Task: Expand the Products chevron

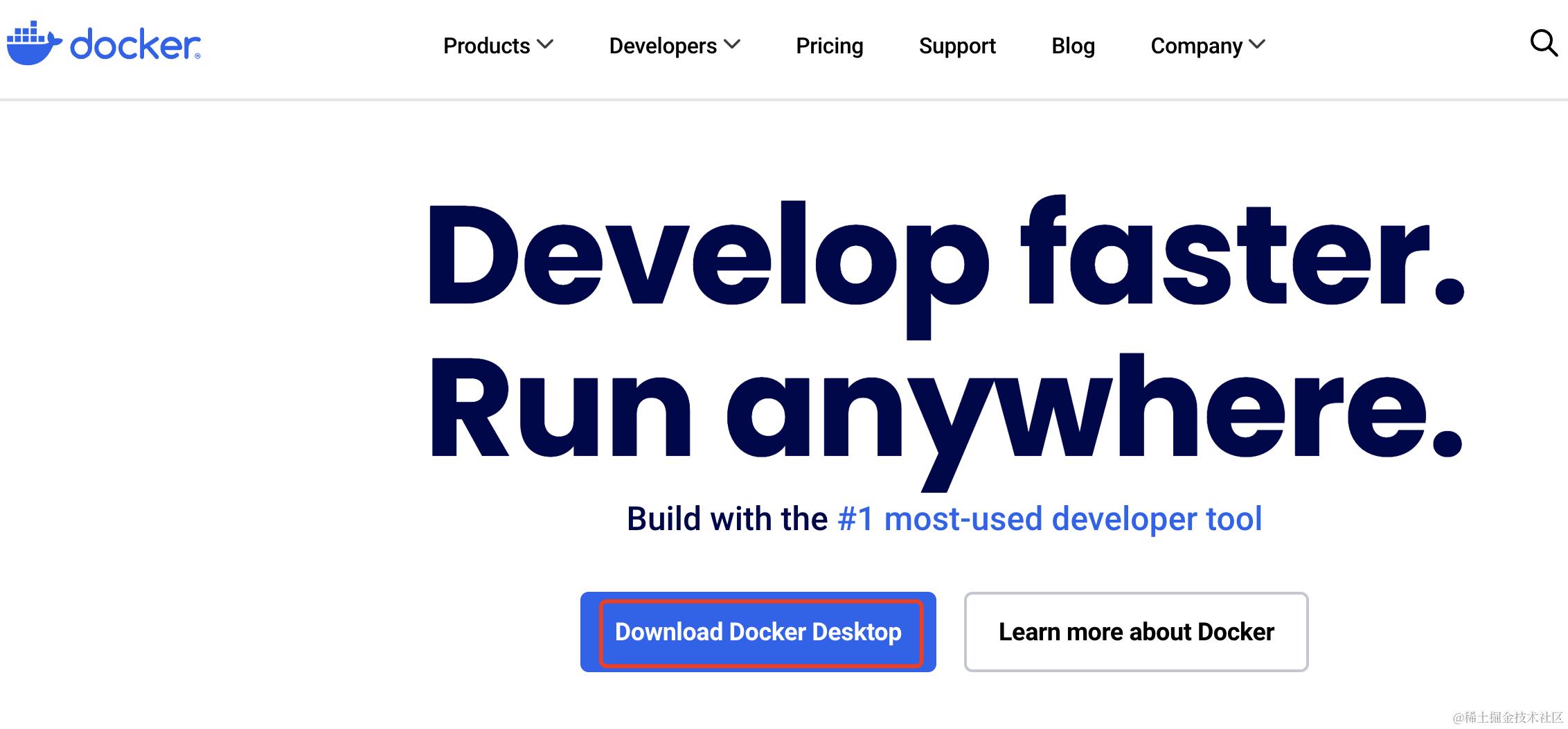Action: (546, 44)
